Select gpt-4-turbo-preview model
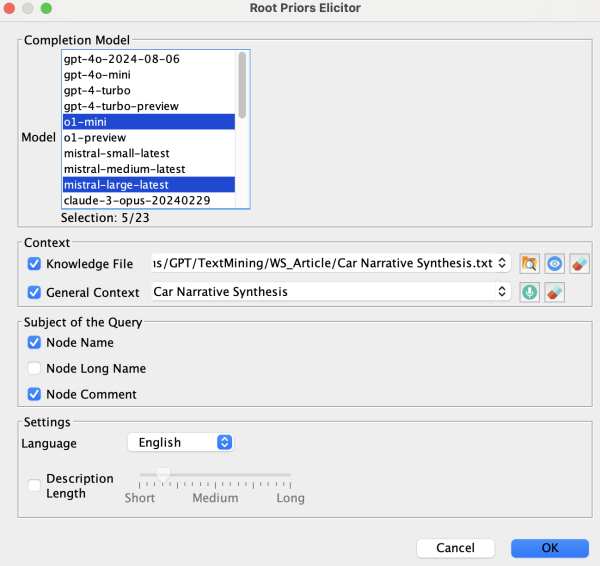This screenshot has width=600, height=566. point(149,106)
